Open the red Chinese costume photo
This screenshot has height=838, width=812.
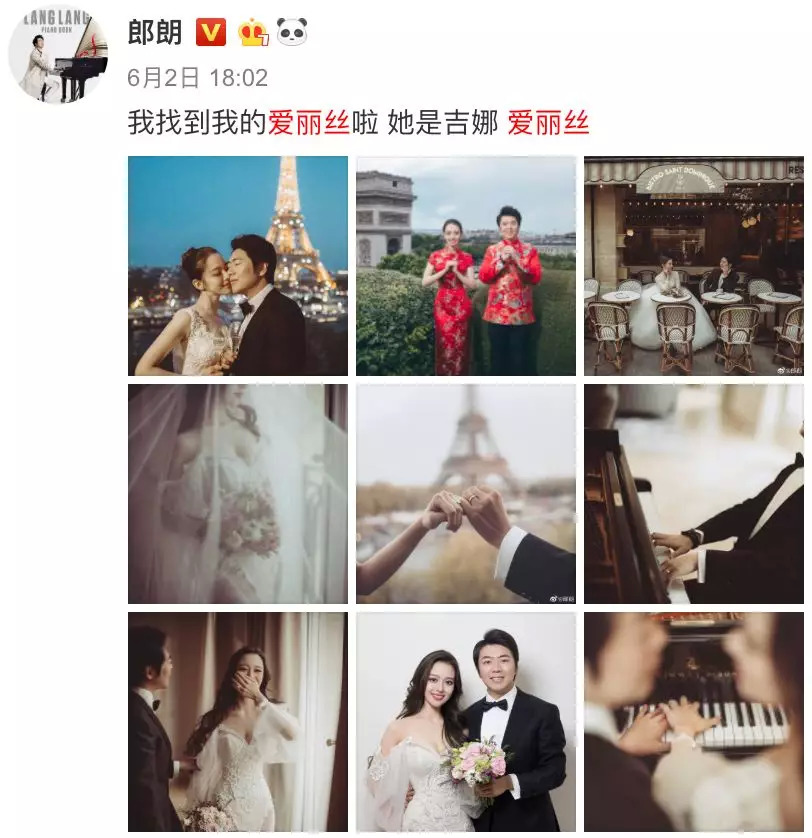tap(466, 266)
